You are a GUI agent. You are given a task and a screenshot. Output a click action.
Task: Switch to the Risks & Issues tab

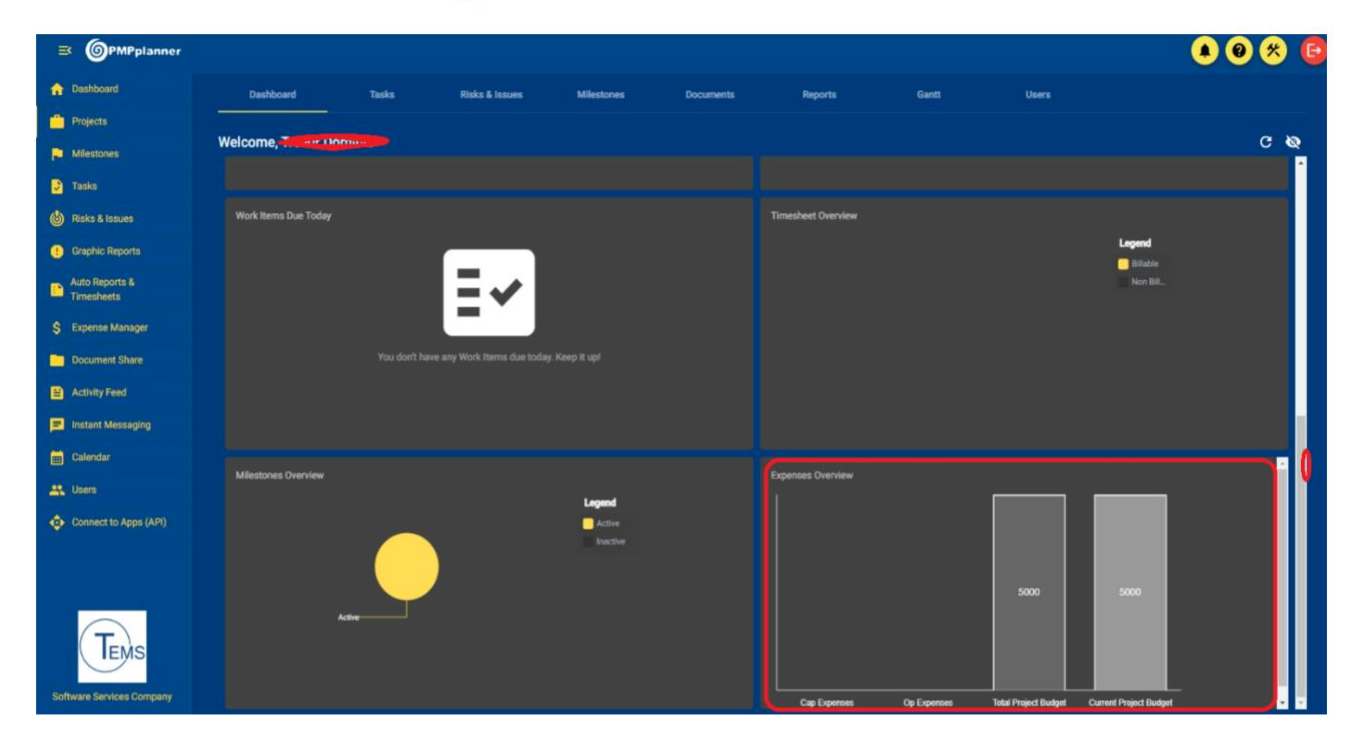491,95
